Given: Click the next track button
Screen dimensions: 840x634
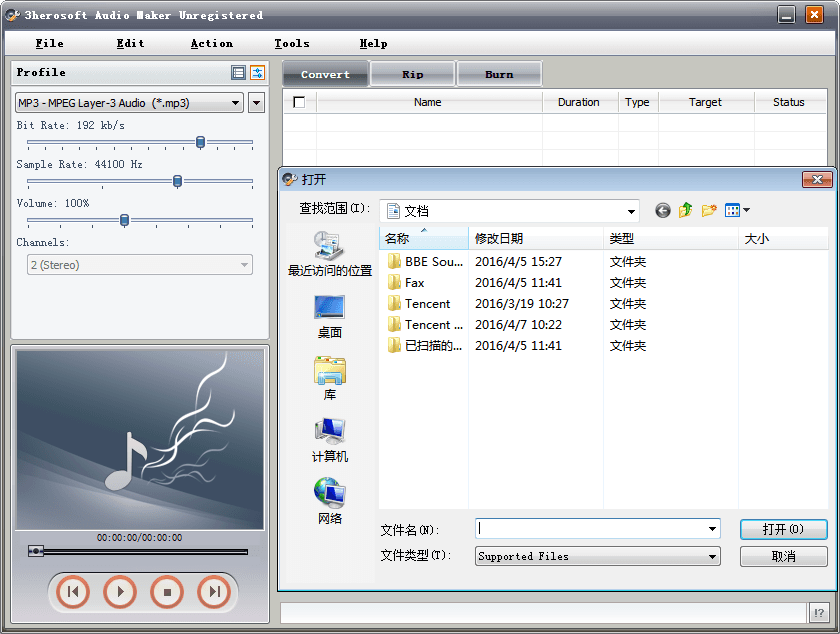Looking at the screenshot, I should pos(214,592).
